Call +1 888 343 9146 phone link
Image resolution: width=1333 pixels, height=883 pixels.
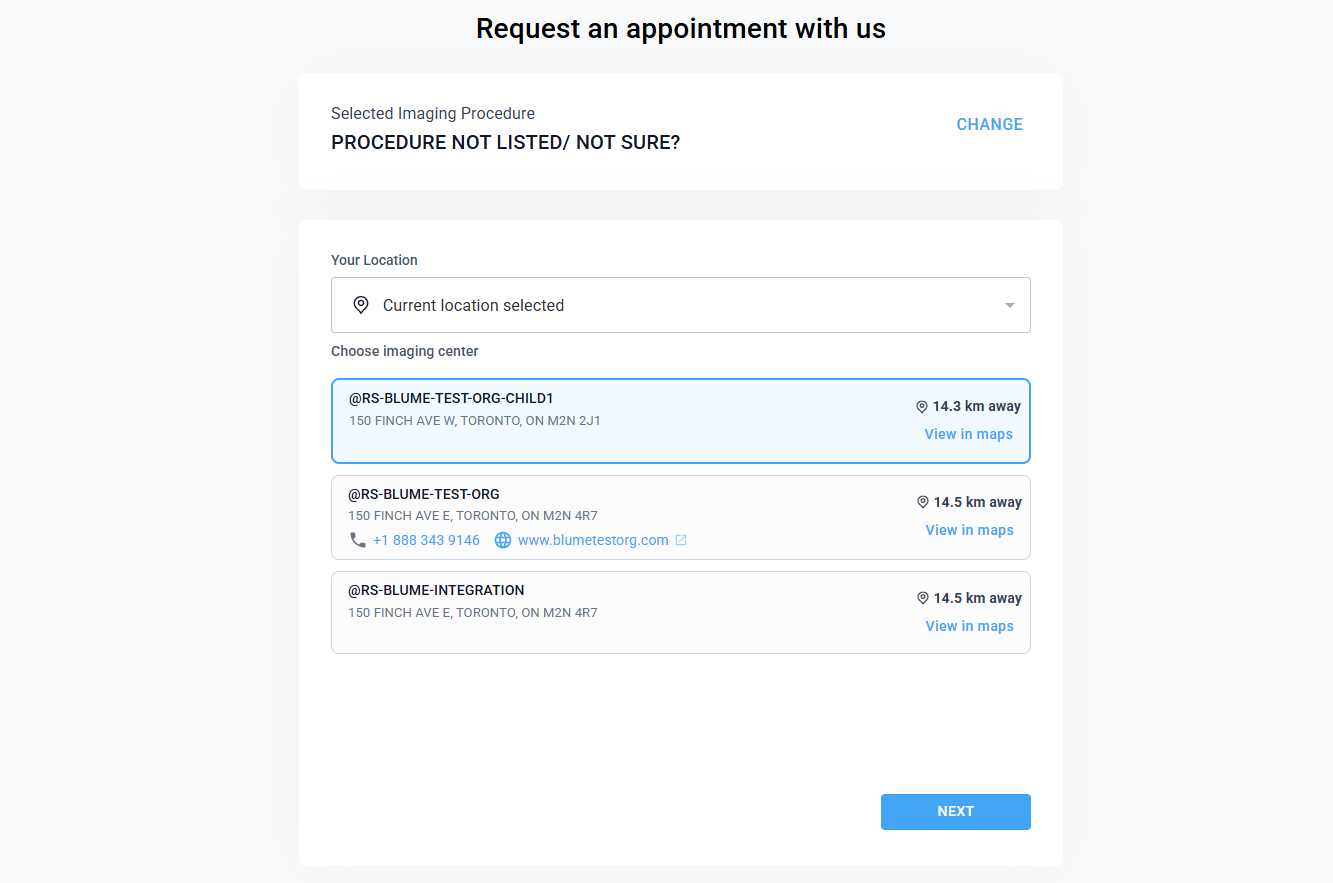point(426,539)
